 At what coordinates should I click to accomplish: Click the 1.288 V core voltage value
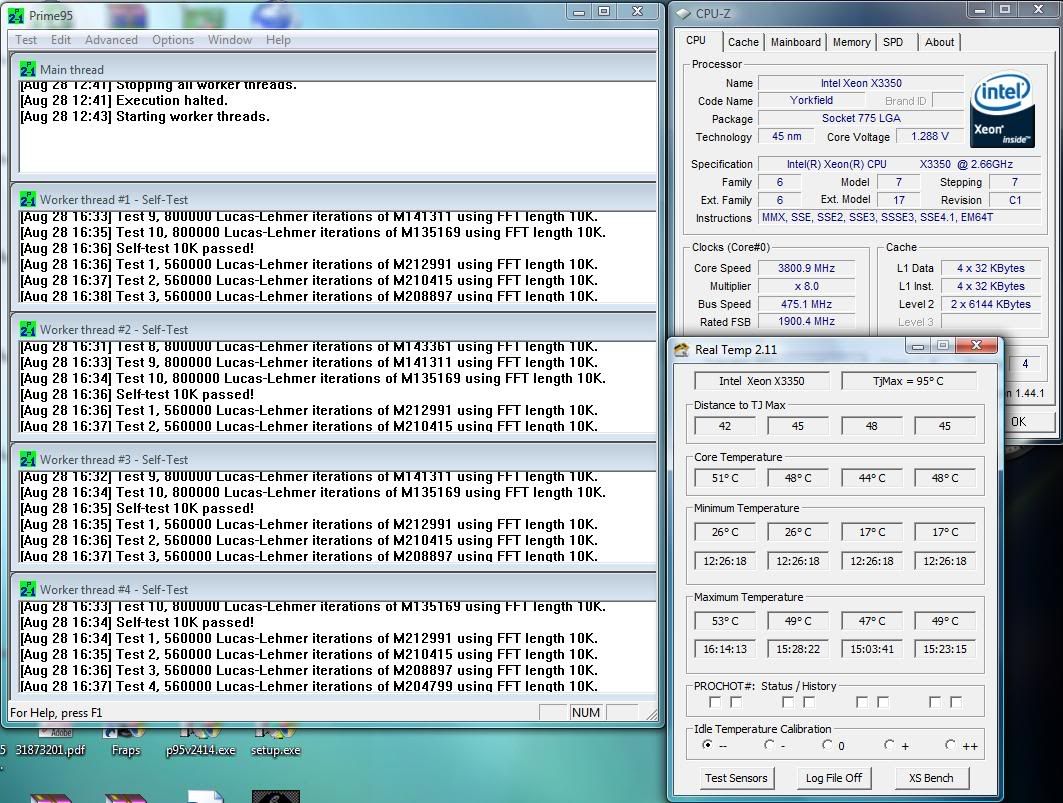(x=929, y=136)
